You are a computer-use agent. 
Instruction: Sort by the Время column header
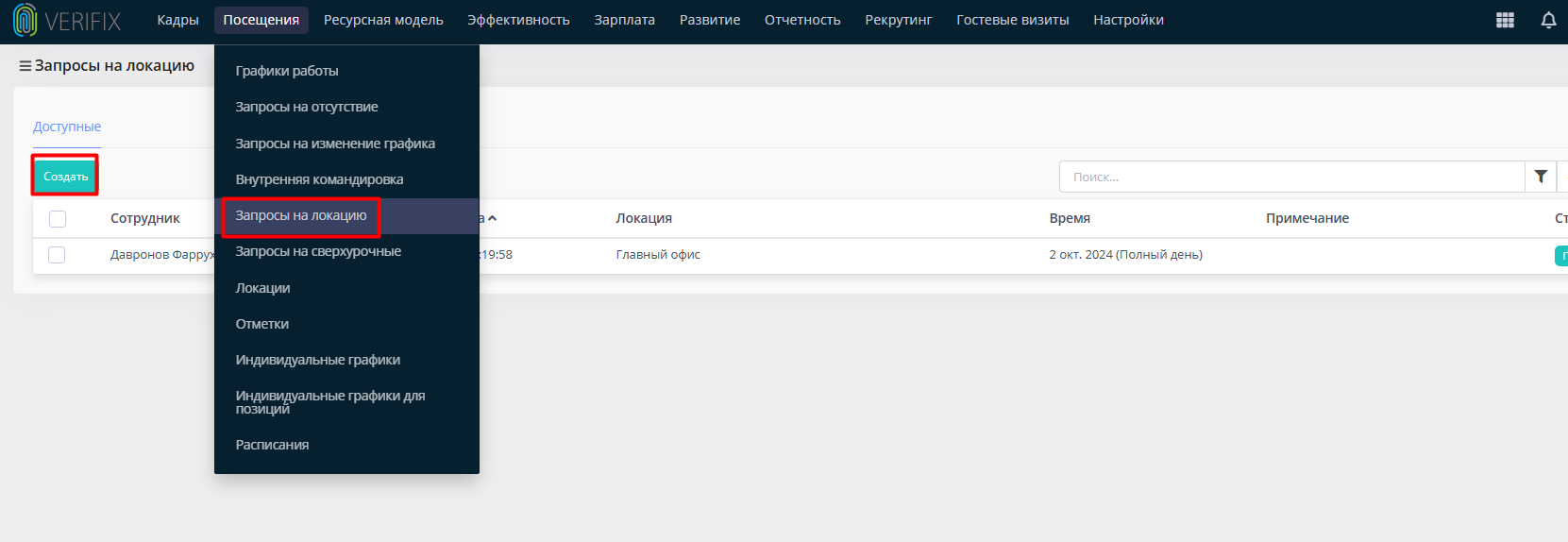(1070, 218)
